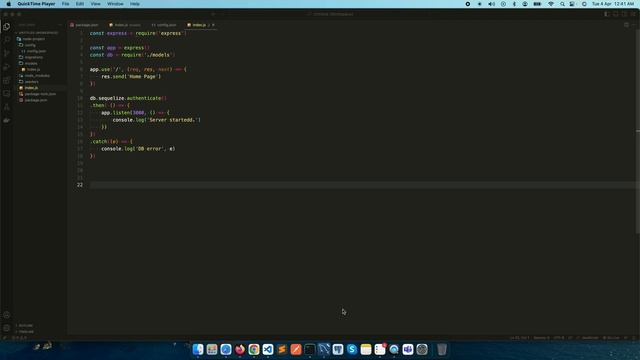Open Terminal from the Dock
The image size is (640, 360).
310,349
